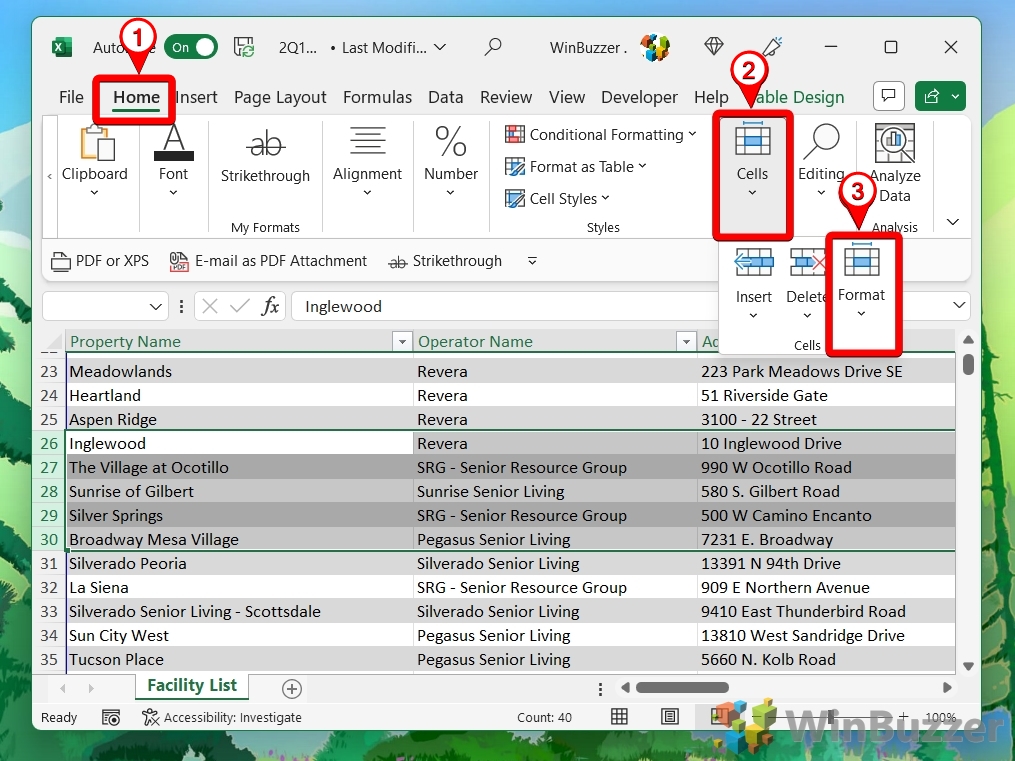
Task: Select the Facility List sheet tab
Action: (192, 686)
